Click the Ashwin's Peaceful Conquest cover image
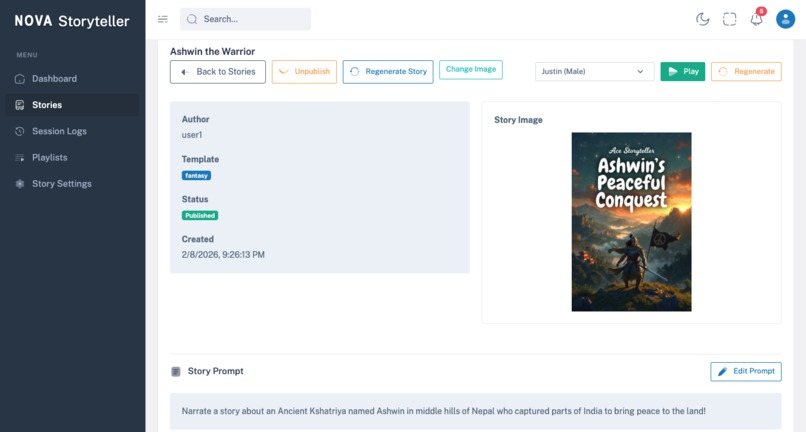 (631, 222)
